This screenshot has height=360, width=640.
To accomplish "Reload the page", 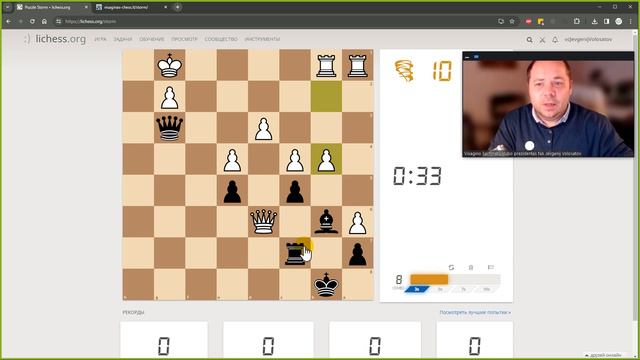I will pos(32,21).
